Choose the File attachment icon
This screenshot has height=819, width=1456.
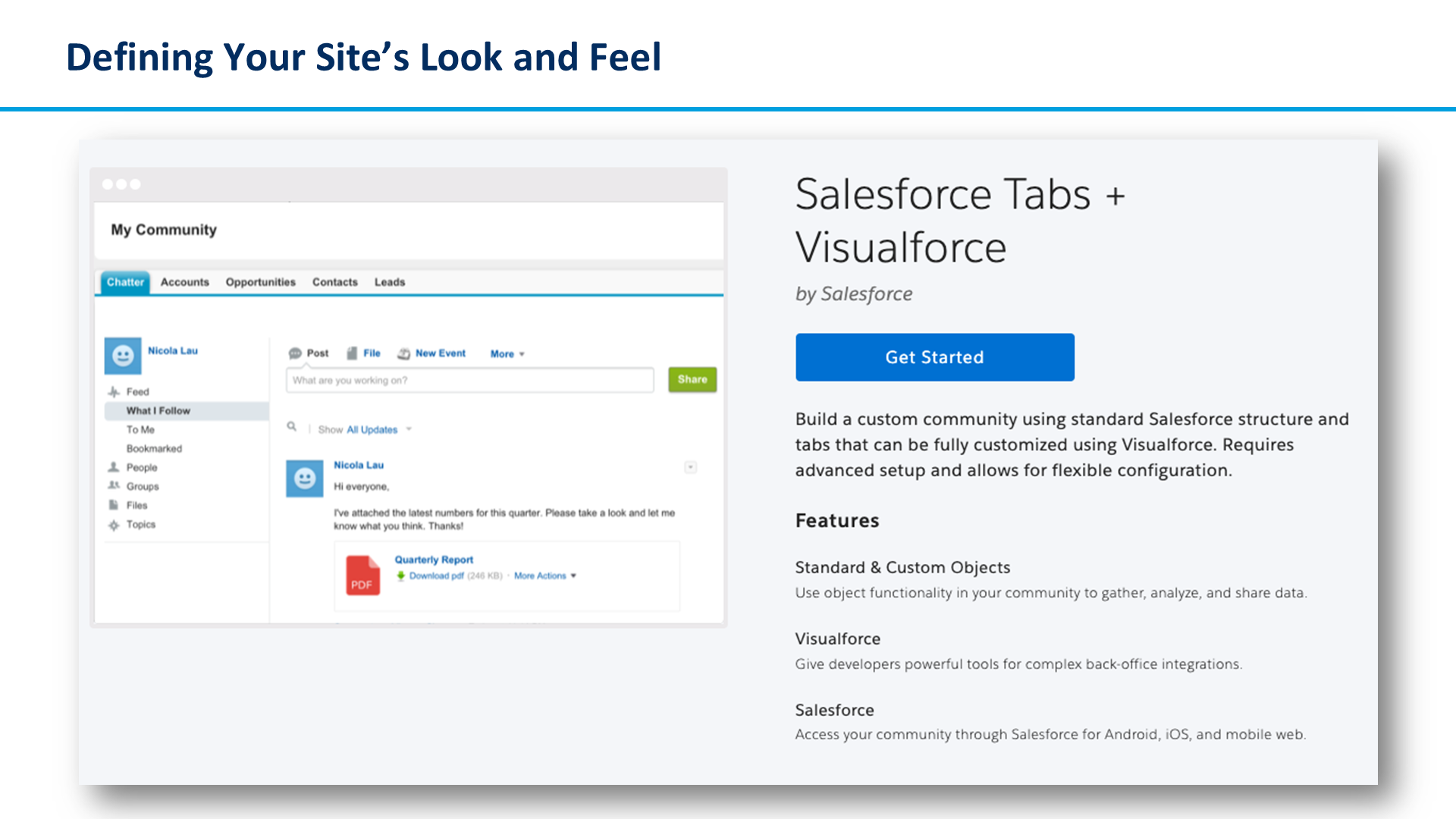pyautogui.click(x=352, y=353)
